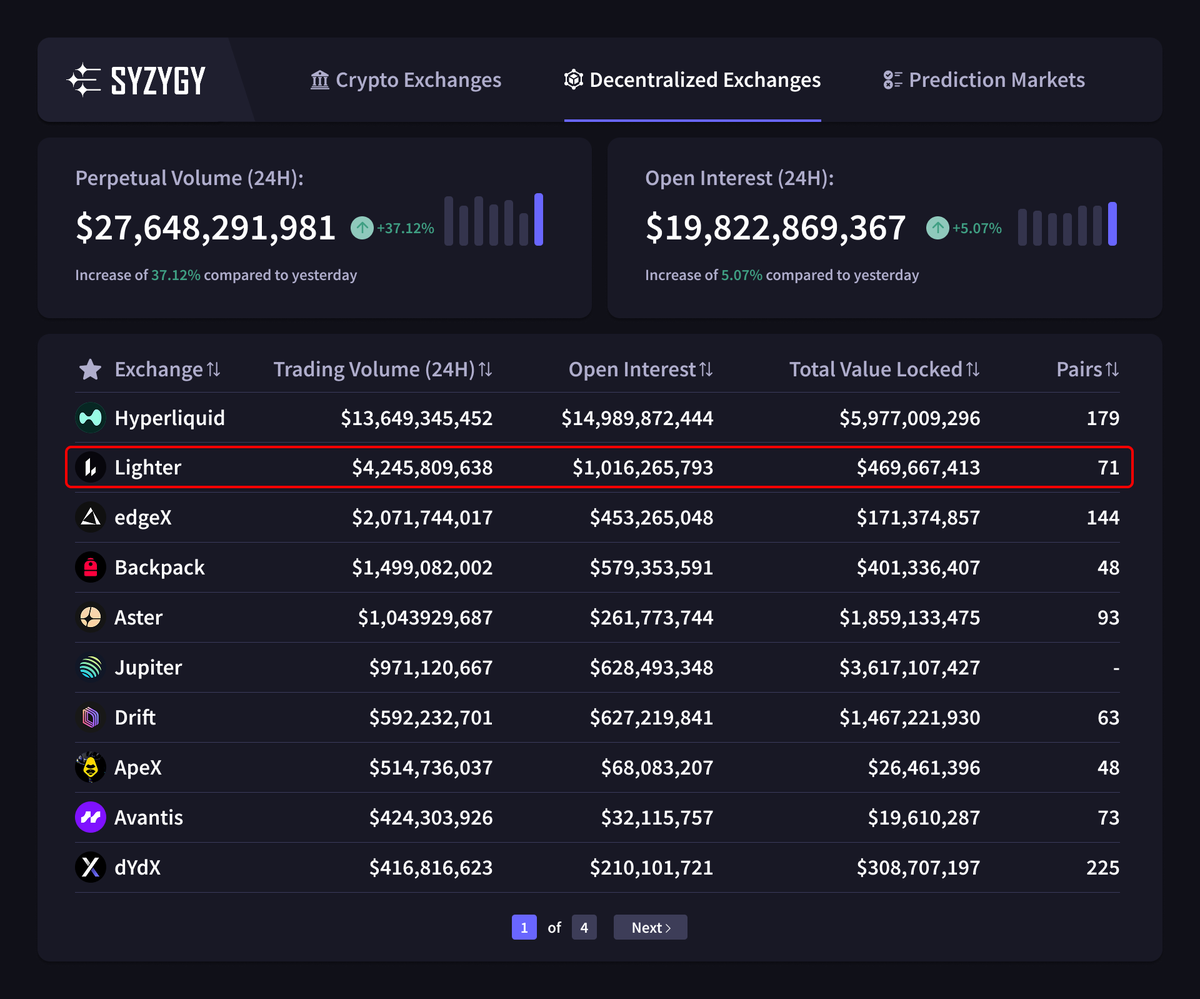Sort by Trading Volume (24H)
This screenshot has height=999, width=1200.
point(383,369)
